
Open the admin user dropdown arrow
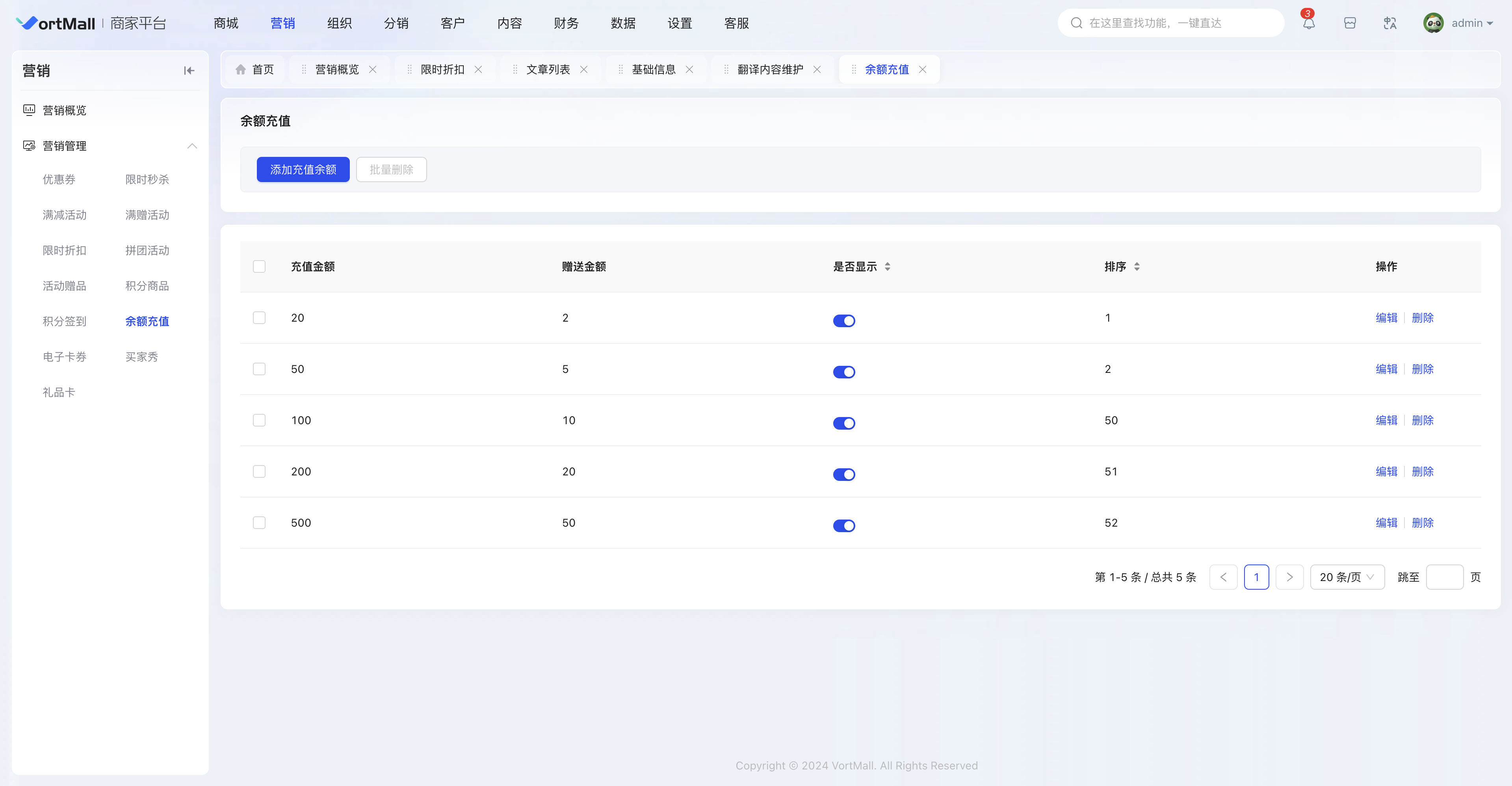1490,24
